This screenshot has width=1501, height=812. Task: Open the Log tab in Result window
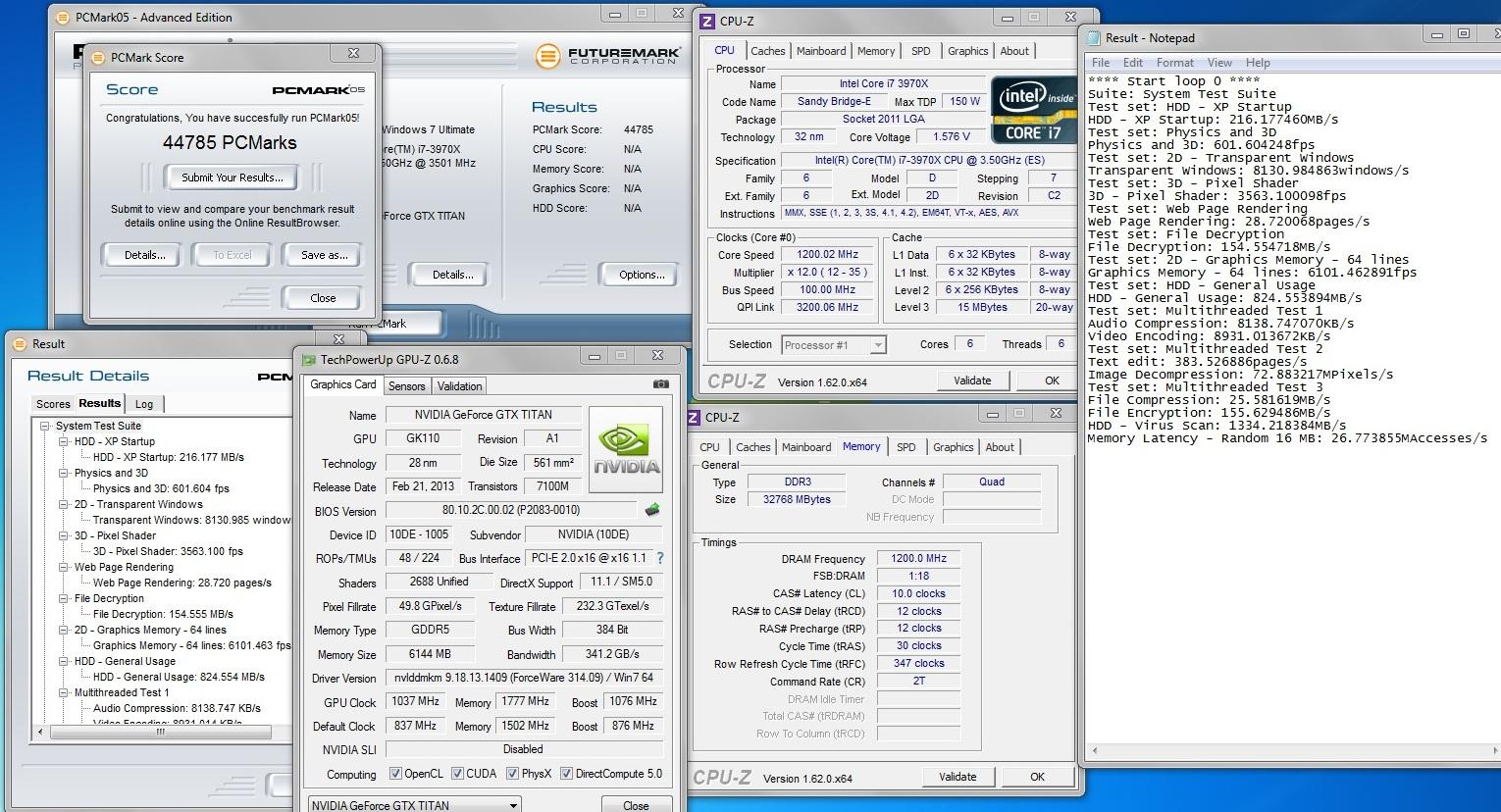[144, 404]
